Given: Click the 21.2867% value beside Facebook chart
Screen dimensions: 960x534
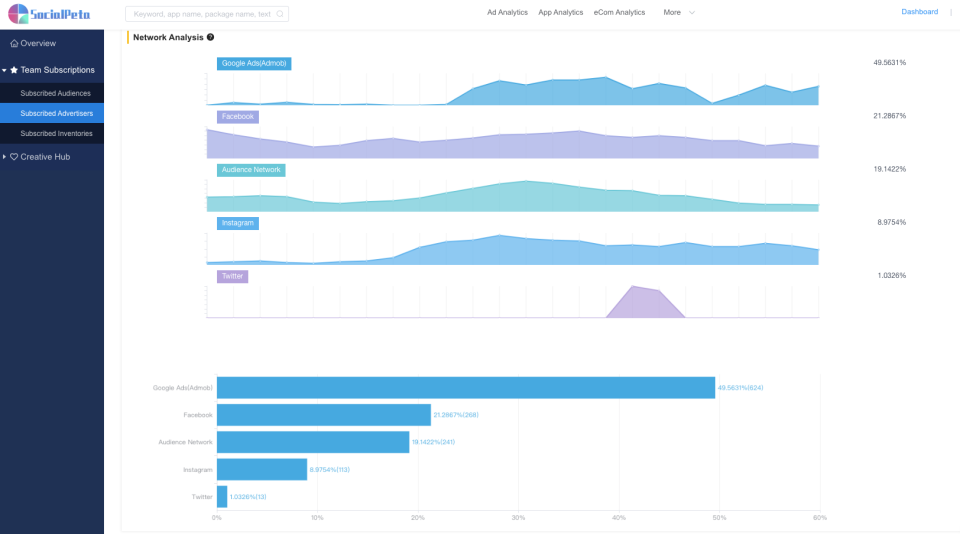Looking at the screenshot, I should [x=889, y=116].
